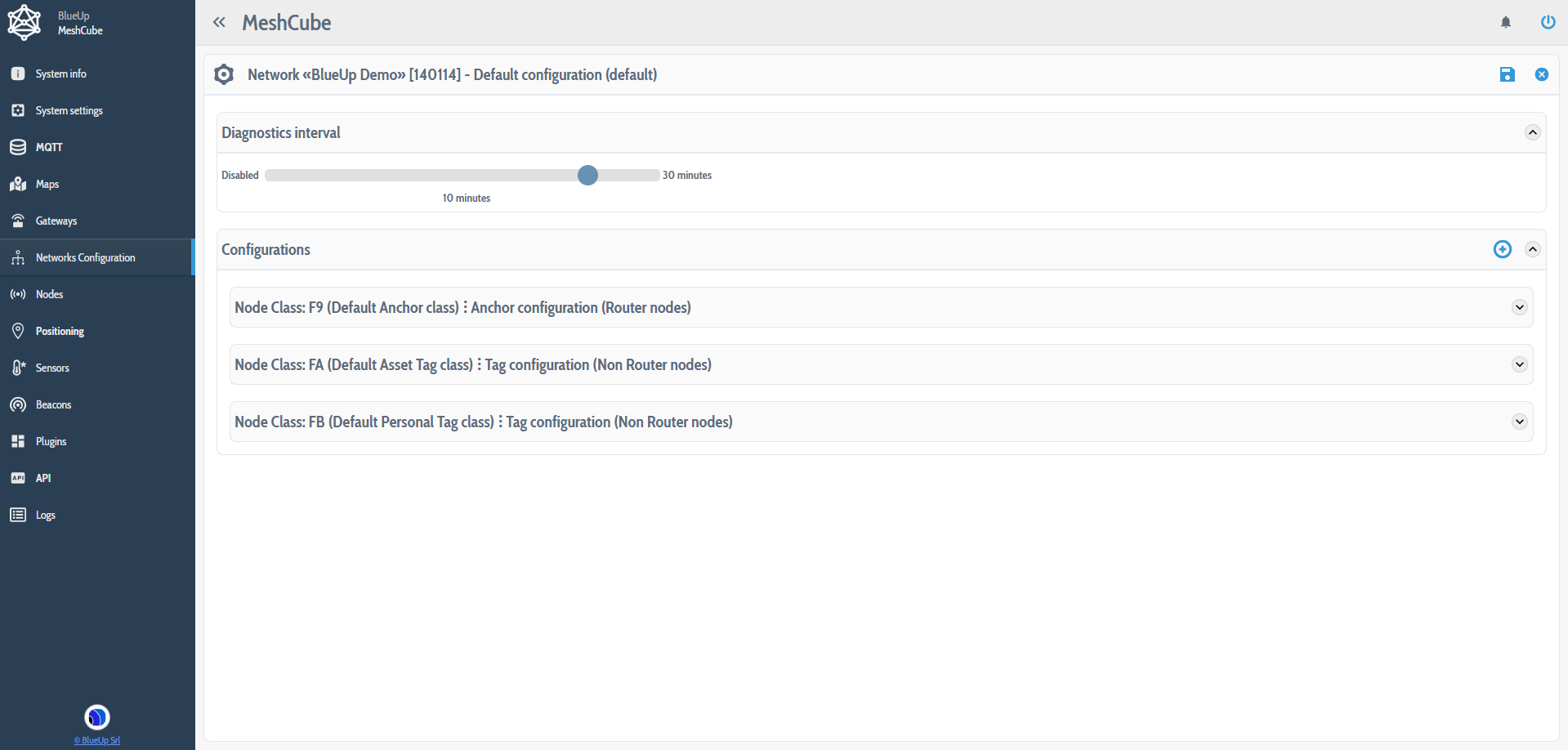Expand Node Class F9 anchor configuration

pos(1520,307)
